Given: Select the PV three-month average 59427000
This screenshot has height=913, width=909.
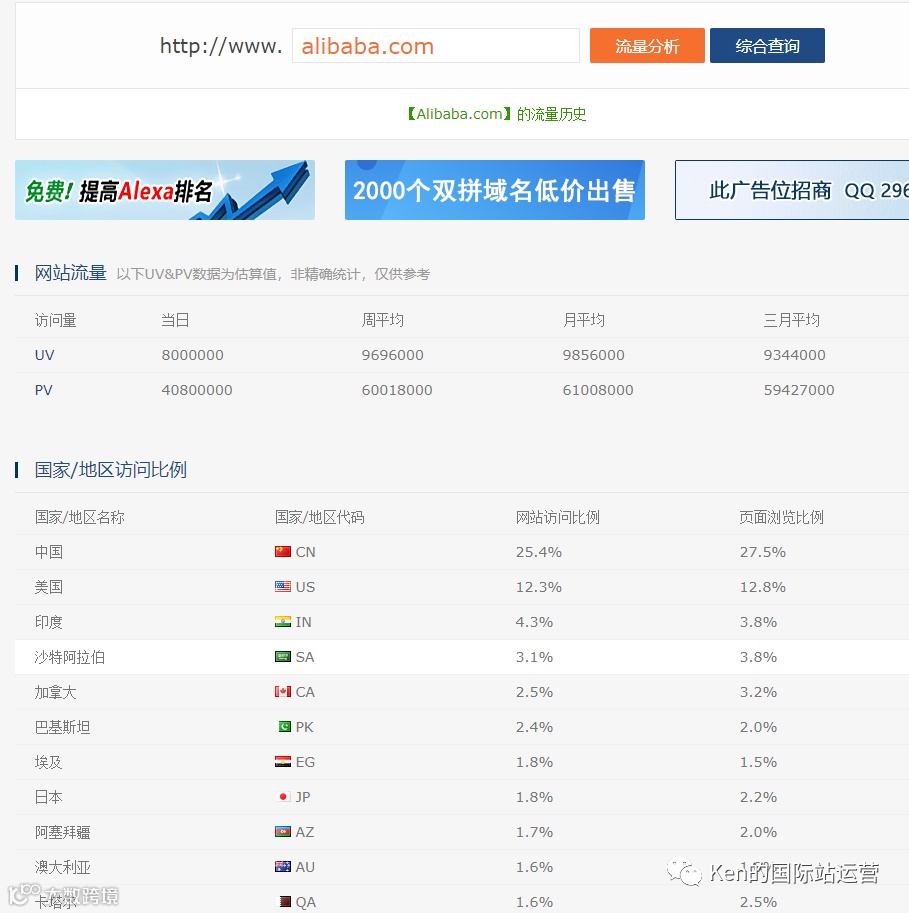Looking at the screenshot, I should (799, 390).
